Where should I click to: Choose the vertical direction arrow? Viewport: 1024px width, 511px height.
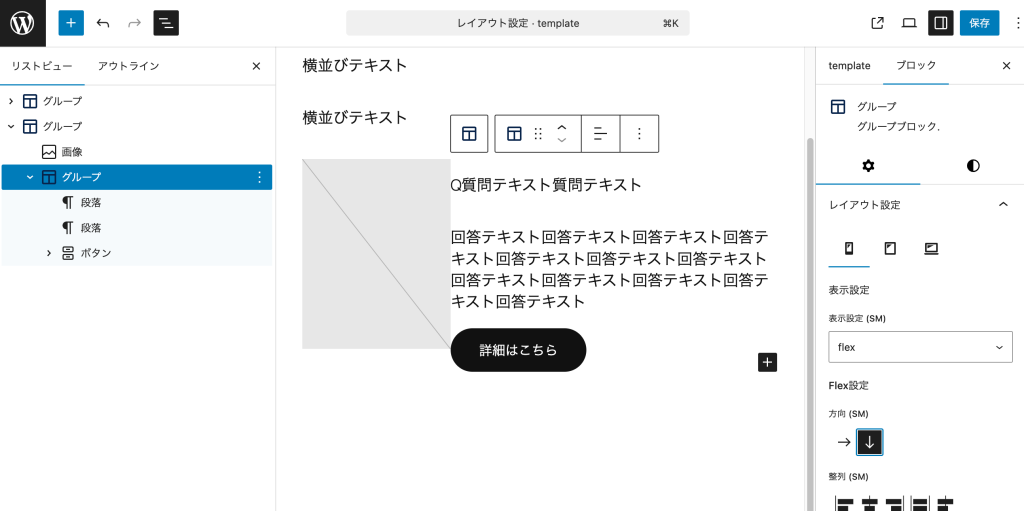[870, 442]
